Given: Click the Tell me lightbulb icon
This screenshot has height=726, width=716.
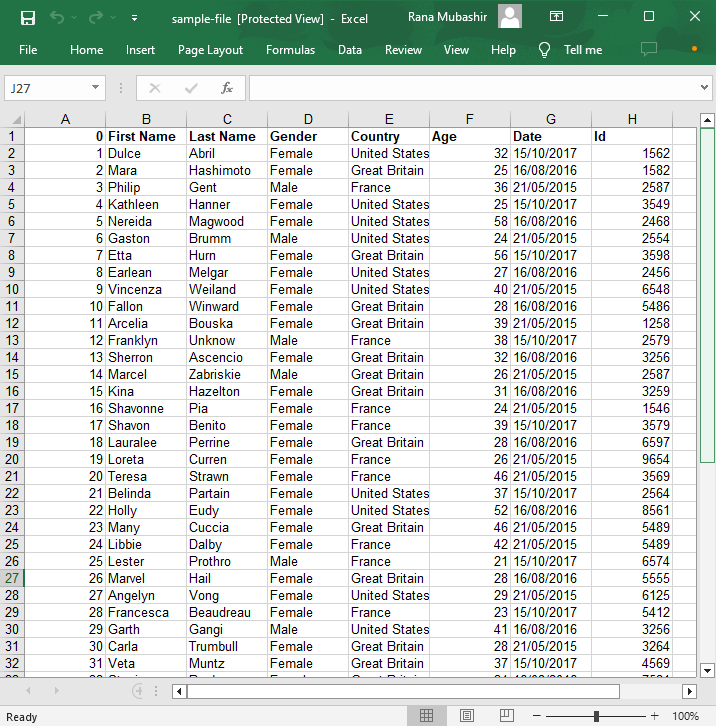Looking at the screenshot, I should click(x=545, y=50).
